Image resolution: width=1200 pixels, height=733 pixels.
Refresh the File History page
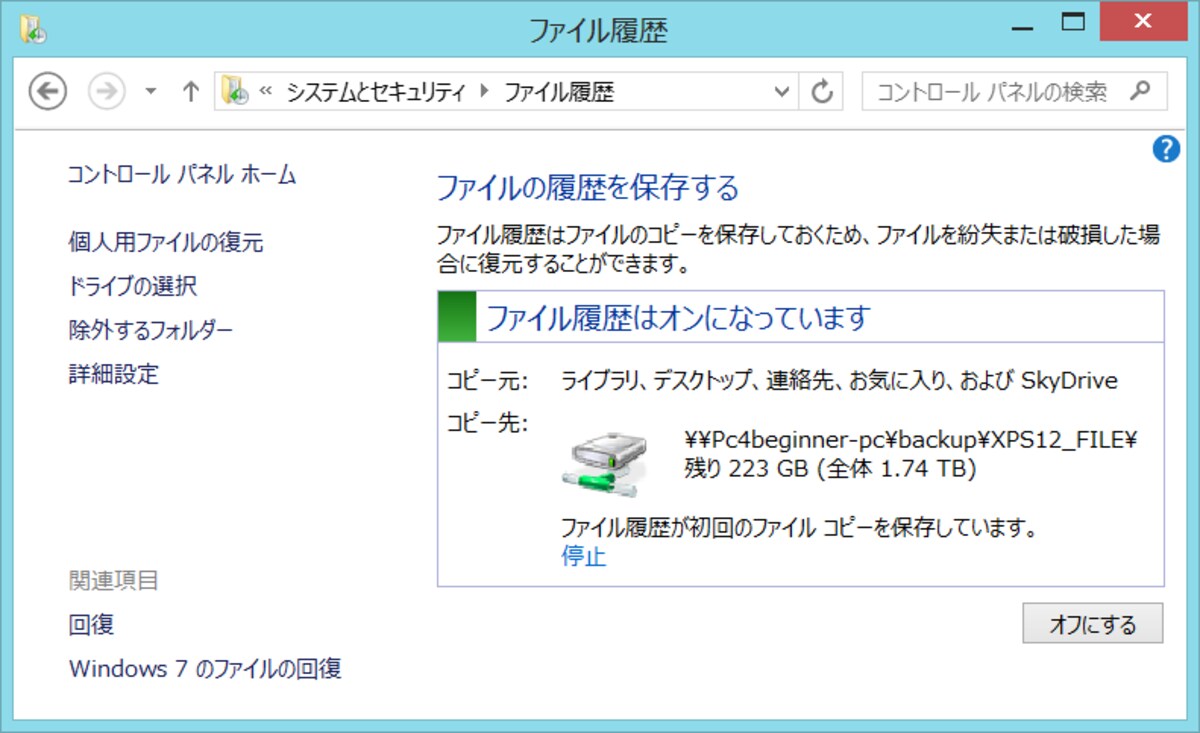point(821,92)
